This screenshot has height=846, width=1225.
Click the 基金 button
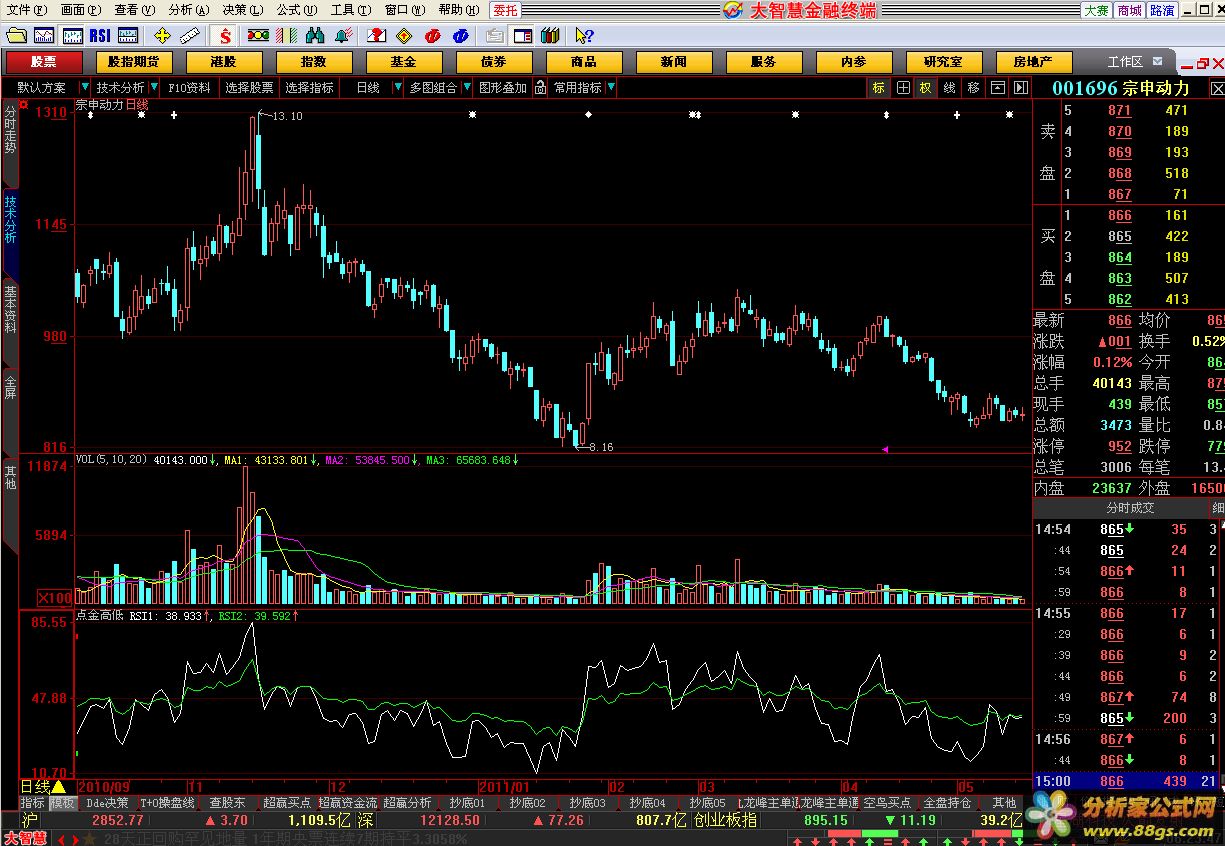[404, 62]
